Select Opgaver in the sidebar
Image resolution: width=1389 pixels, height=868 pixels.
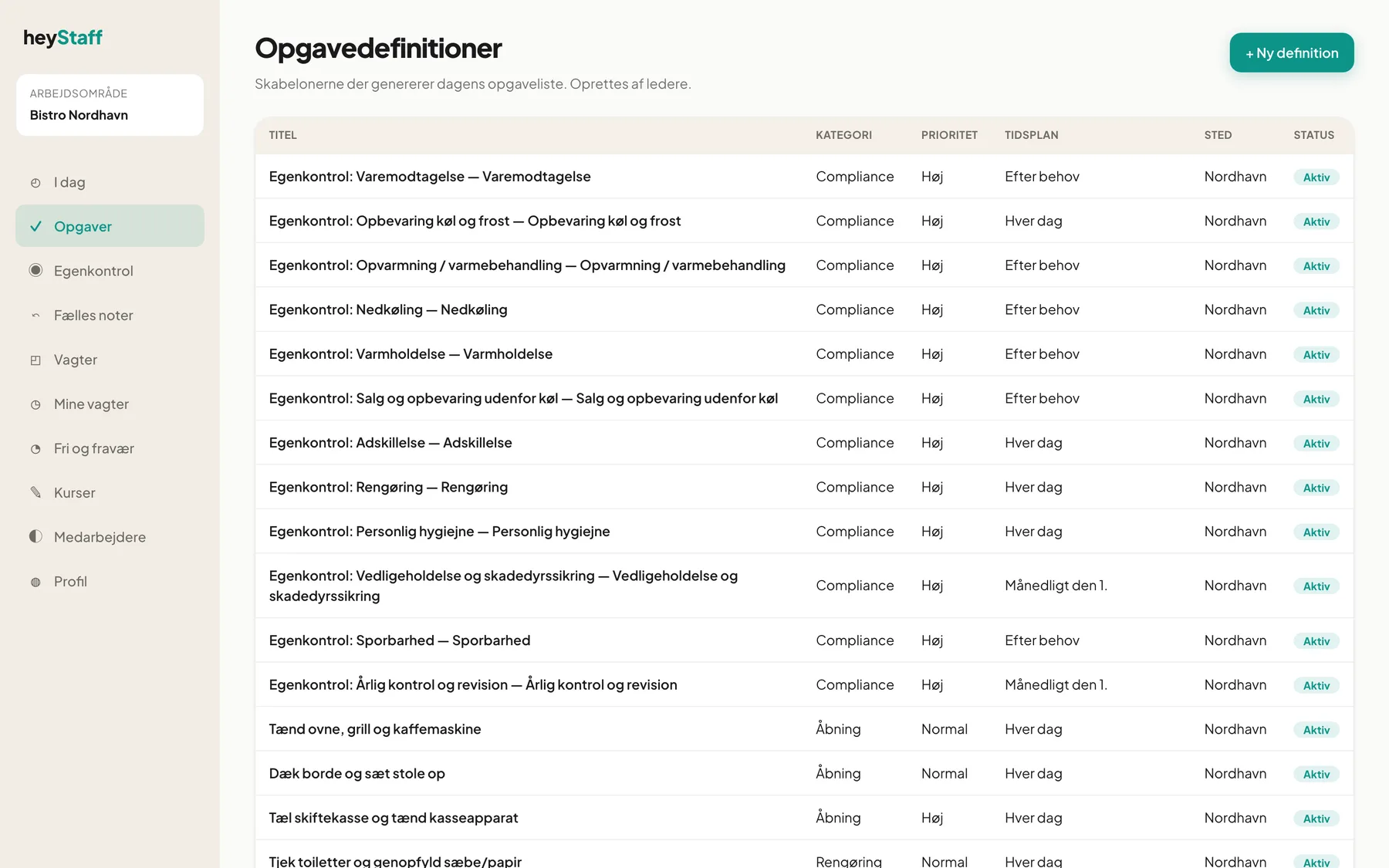pos(110,226)
